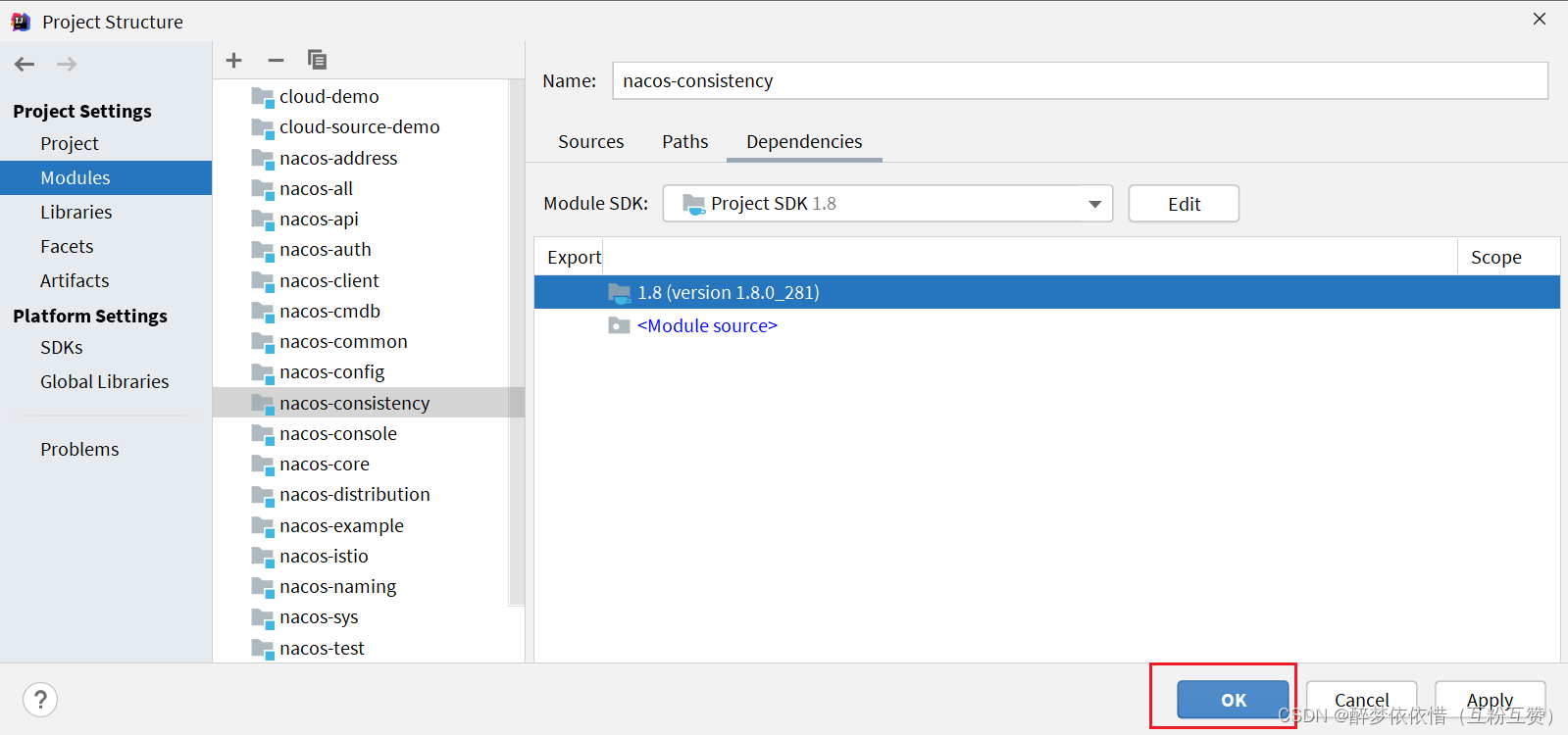Screen dimensions: 1568x735
Task: Click the forward navigation arrow
Action: click(67, 65)
